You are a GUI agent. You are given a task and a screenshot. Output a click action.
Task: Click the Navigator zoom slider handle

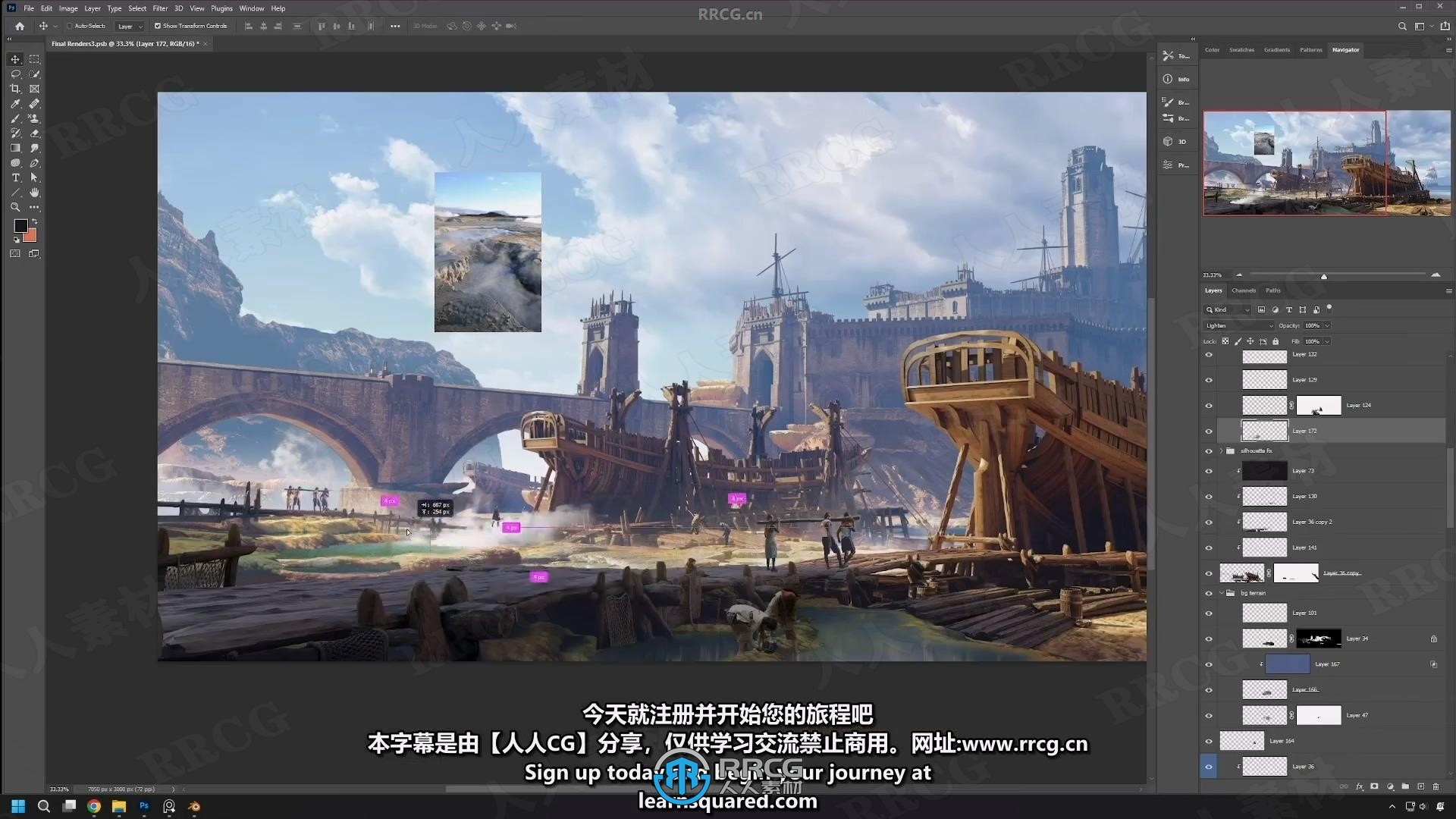[1324, 276]
